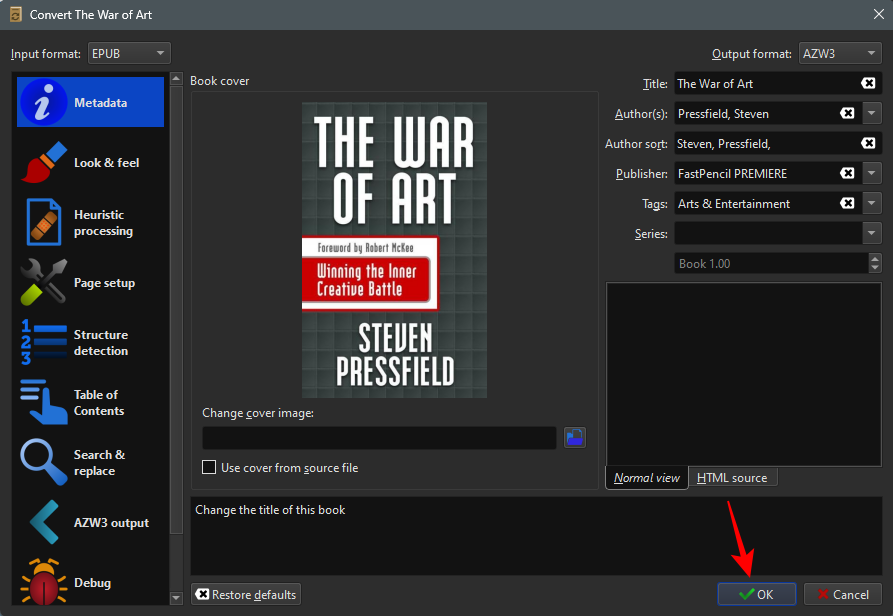893x616 pixels.
Task: Enable Use cover from source file
Action: 209,467
